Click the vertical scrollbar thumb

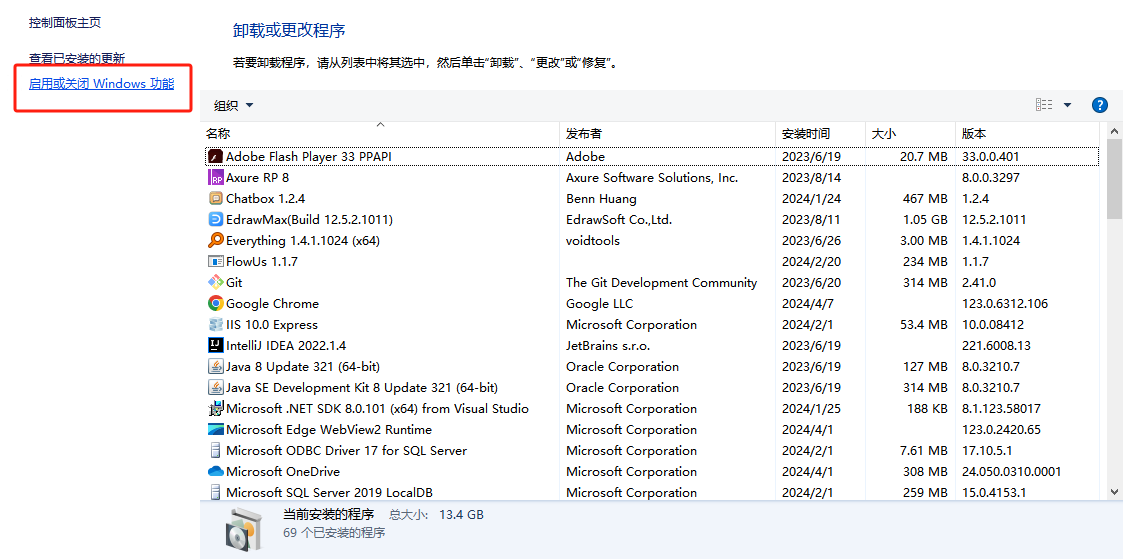point(1114,179)
